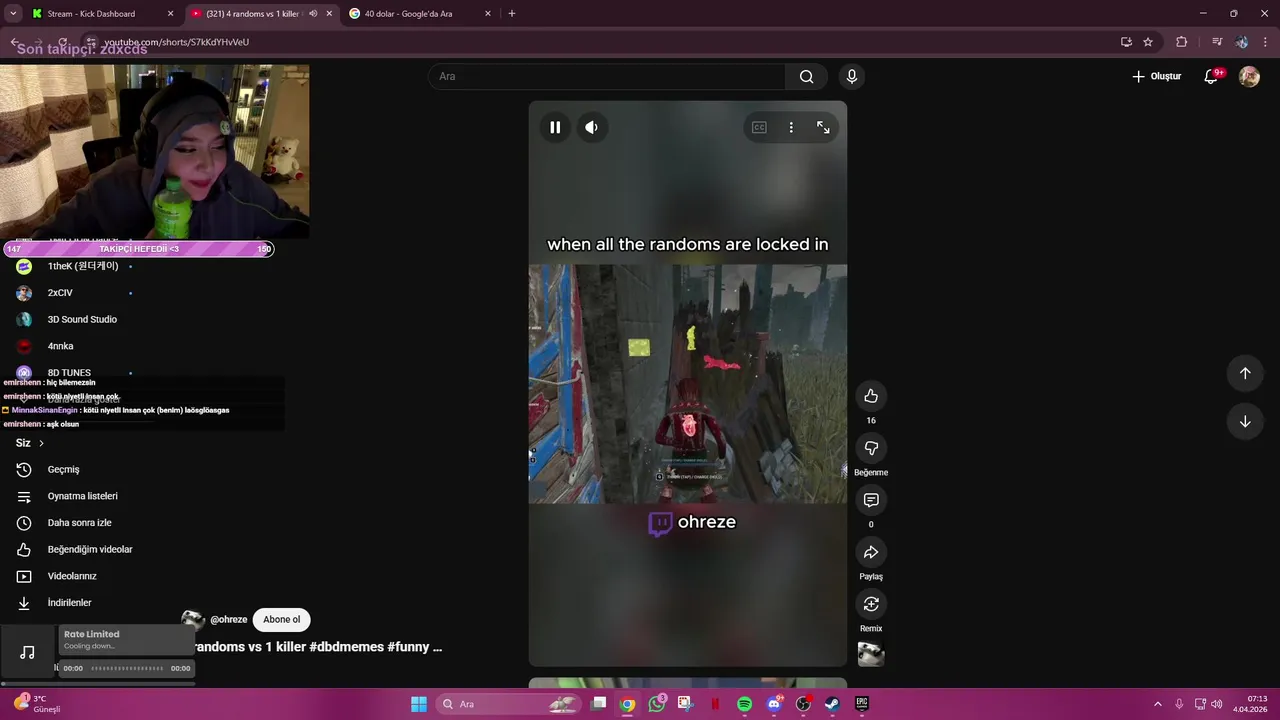Image resolution: width=1280 pixels, height=720 pixels.
Task: Open the Chrome profile avatar
Action: coord(1242,42)
